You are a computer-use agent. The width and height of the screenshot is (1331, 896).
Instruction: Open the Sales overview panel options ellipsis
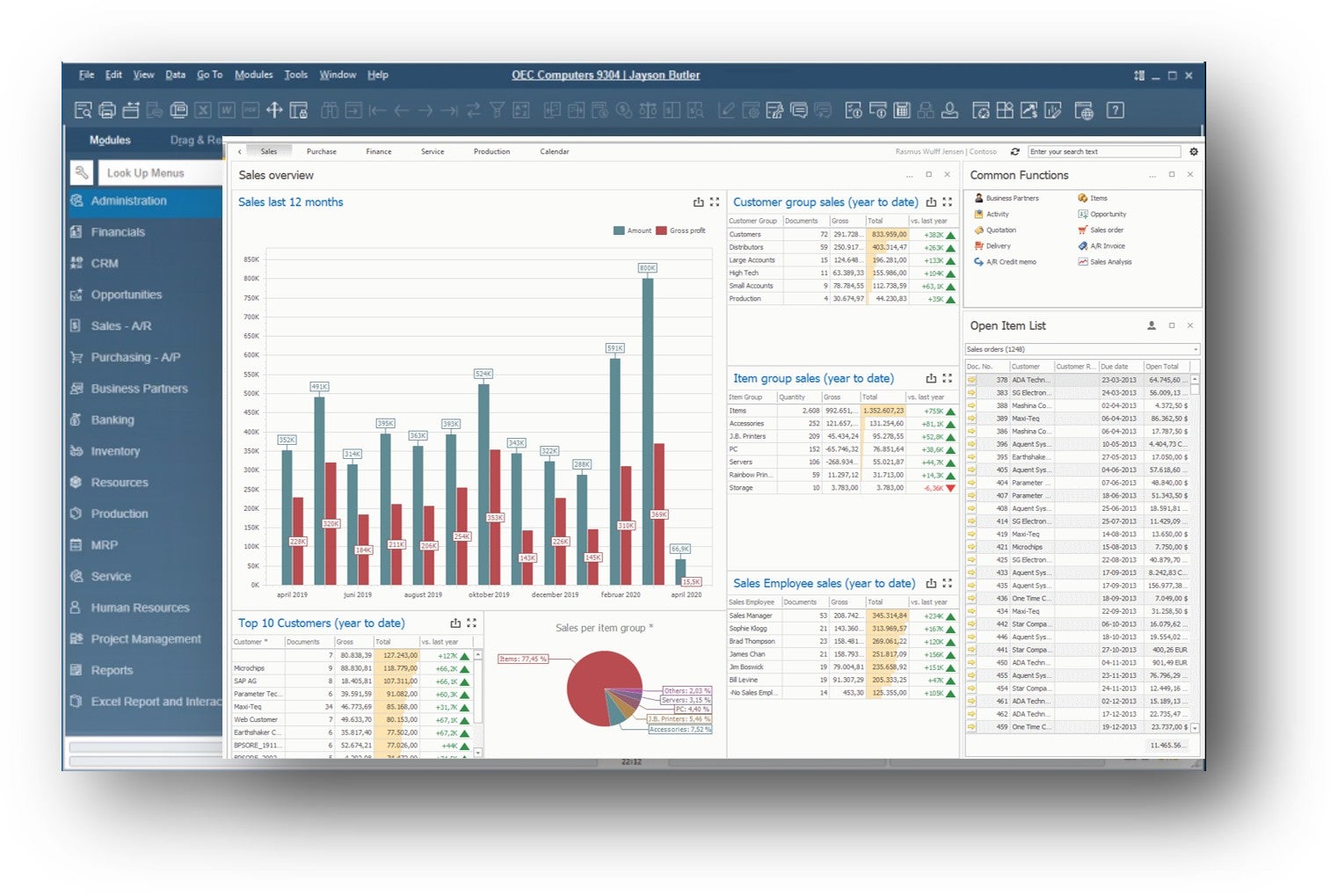click(910, 175)
